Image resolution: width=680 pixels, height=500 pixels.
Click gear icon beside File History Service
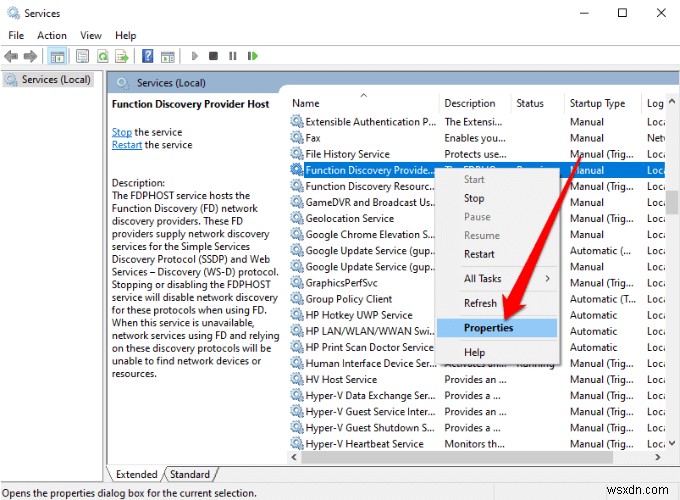coord(297,154)
